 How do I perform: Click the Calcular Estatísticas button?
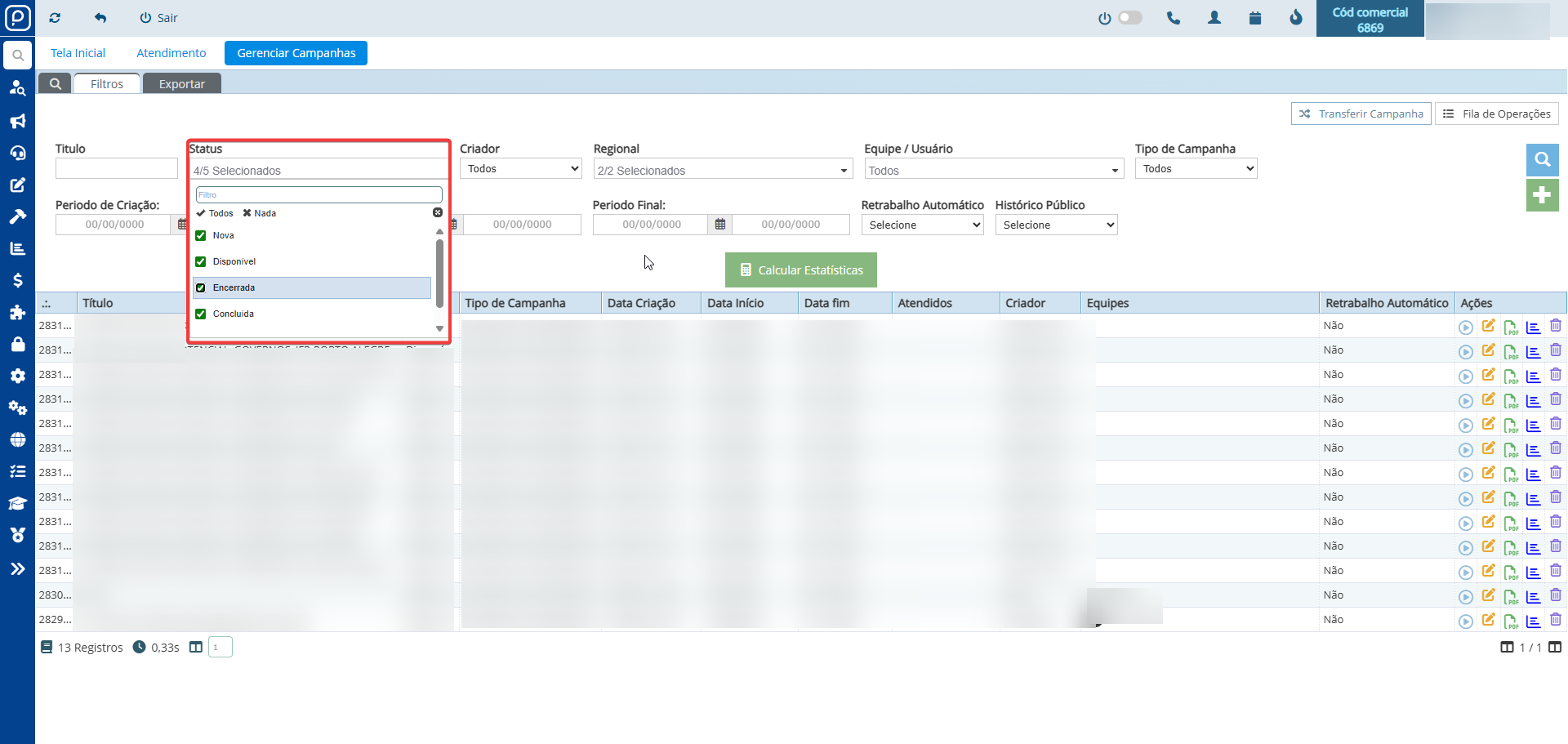click(x=800, y=270)
